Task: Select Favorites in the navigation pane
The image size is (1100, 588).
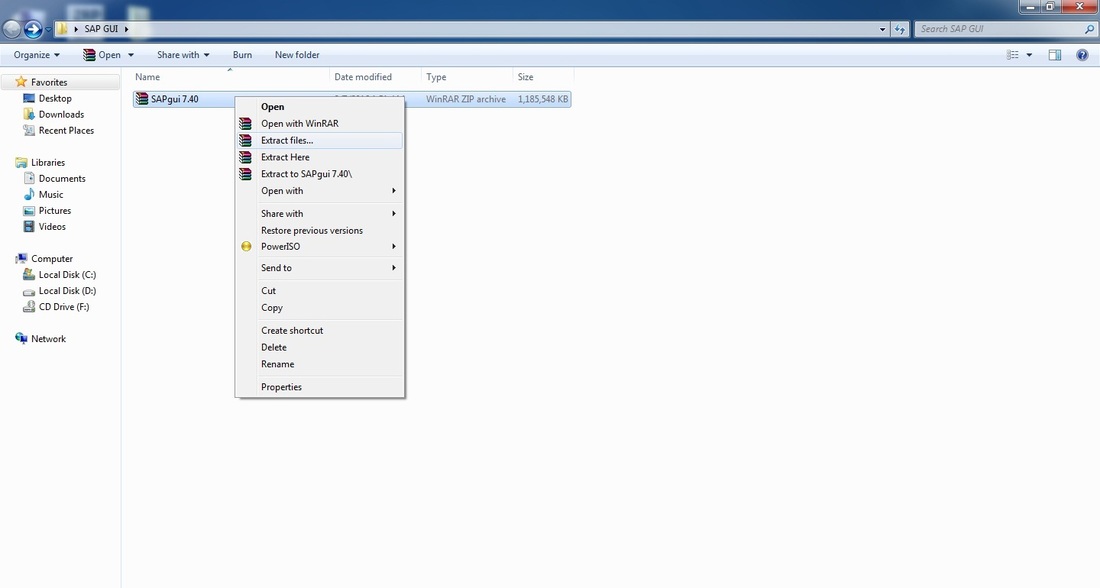Action: 48,82
